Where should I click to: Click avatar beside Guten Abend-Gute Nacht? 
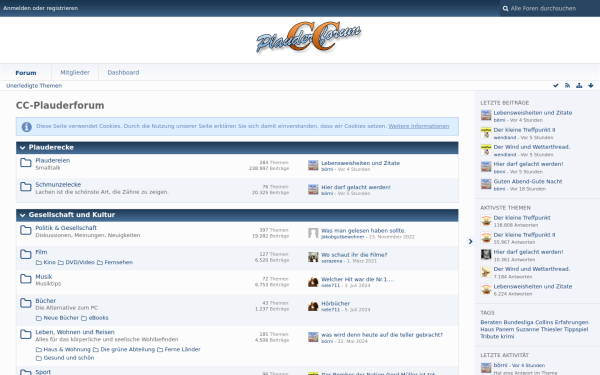click(x=486, y=184)
